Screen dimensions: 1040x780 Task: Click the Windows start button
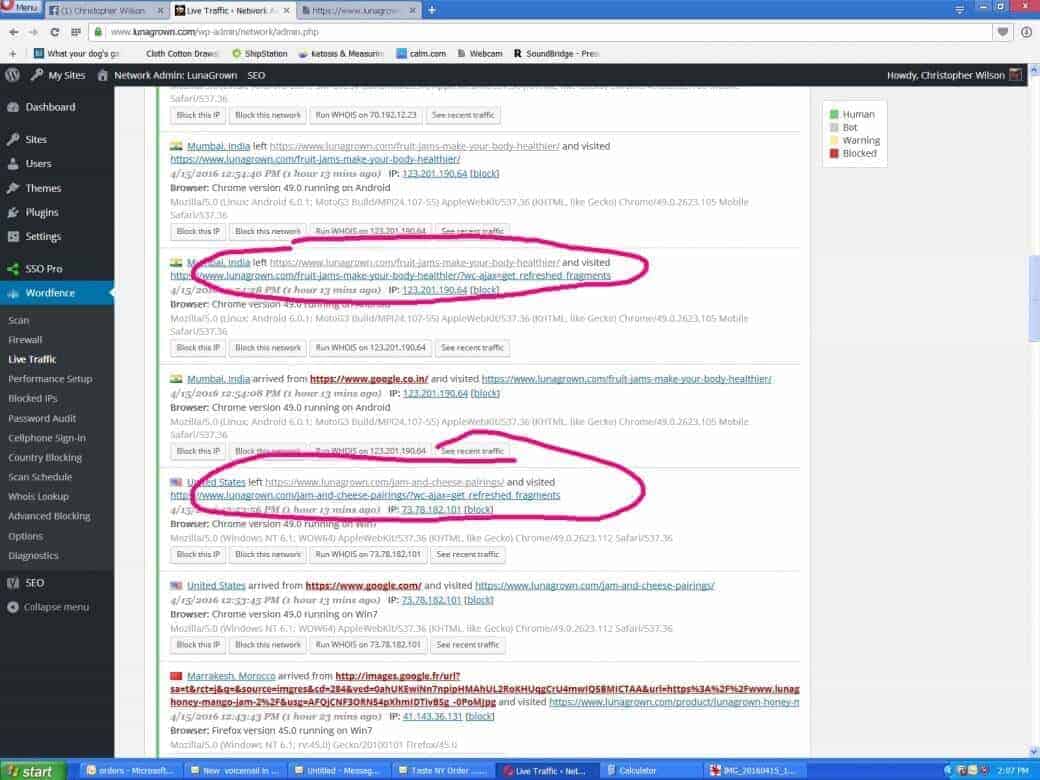[33, 771]
